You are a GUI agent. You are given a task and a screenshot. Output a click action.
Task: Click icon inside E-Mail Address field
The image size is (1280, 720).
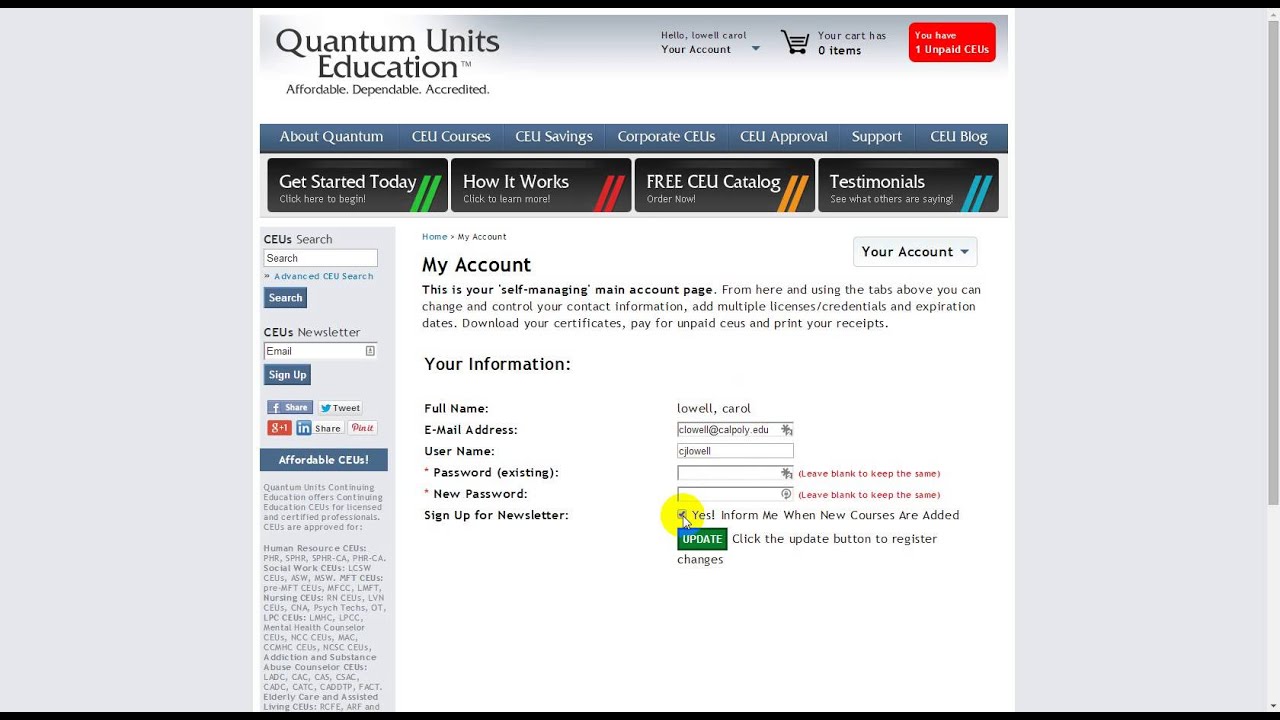(x=787, y=430)
